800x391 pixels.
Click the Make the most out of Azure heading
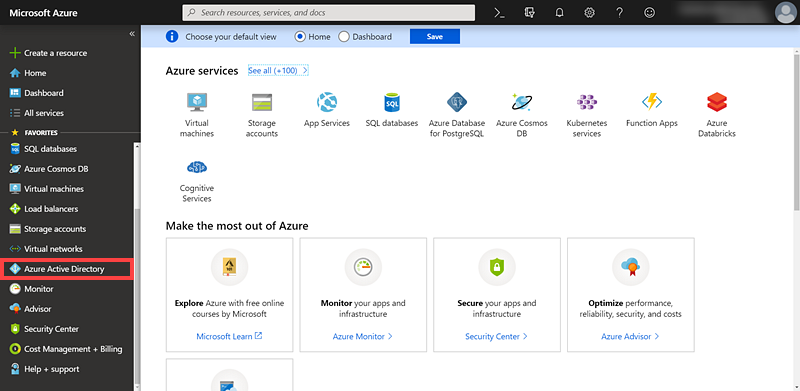pos(237,226)
